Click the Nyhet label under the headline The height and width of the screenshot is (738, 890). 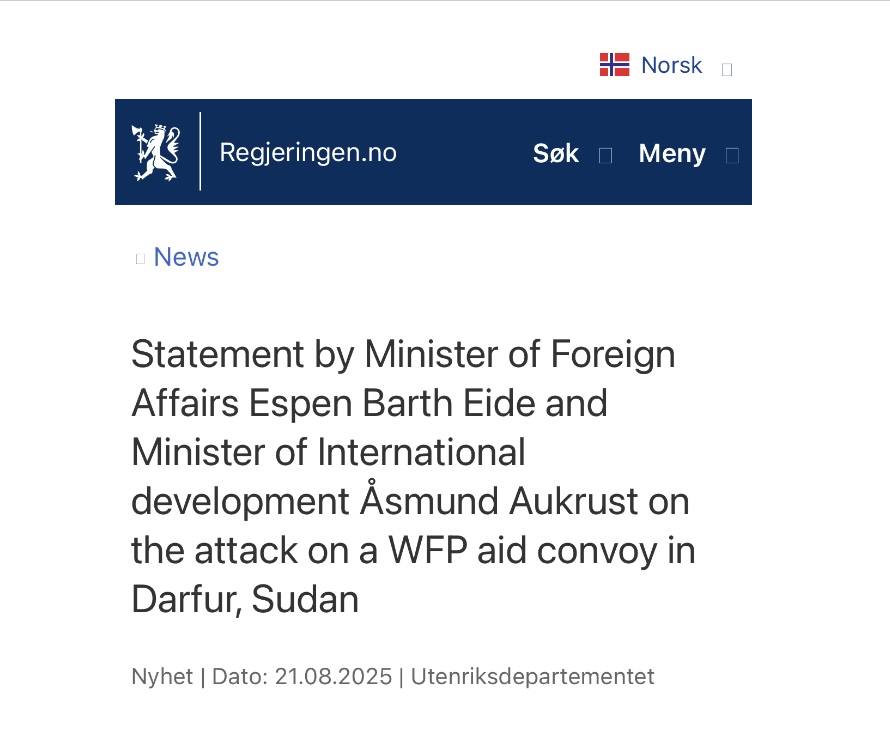coord(161,677)
